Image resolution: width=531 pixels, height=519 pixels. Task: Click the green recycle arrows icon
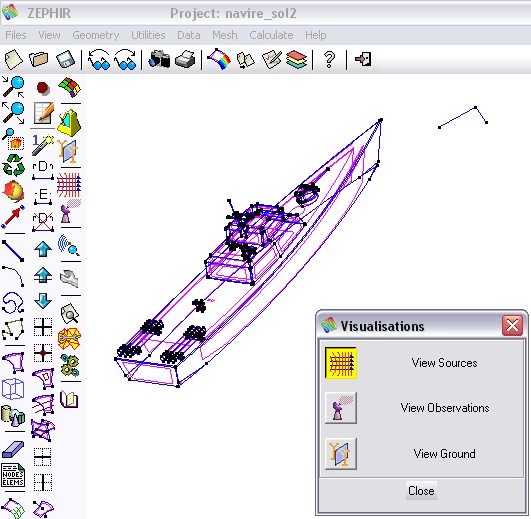point(14,165)
